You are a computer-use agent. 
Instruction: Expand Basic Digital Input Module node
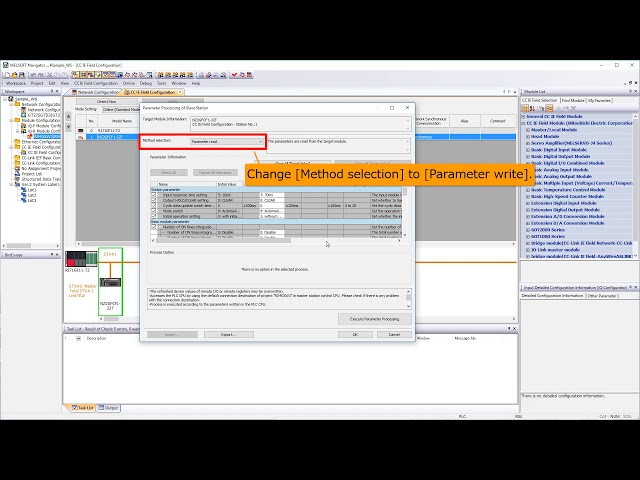tap(528, 150)
